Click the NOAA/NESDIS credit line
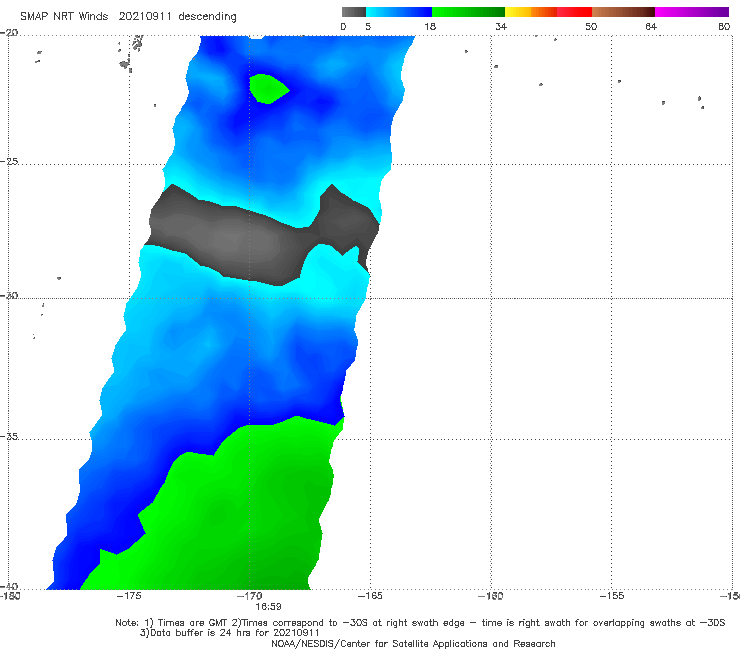Image resolution: width=740 pixels, height=650 pixels. click(413, 643)
